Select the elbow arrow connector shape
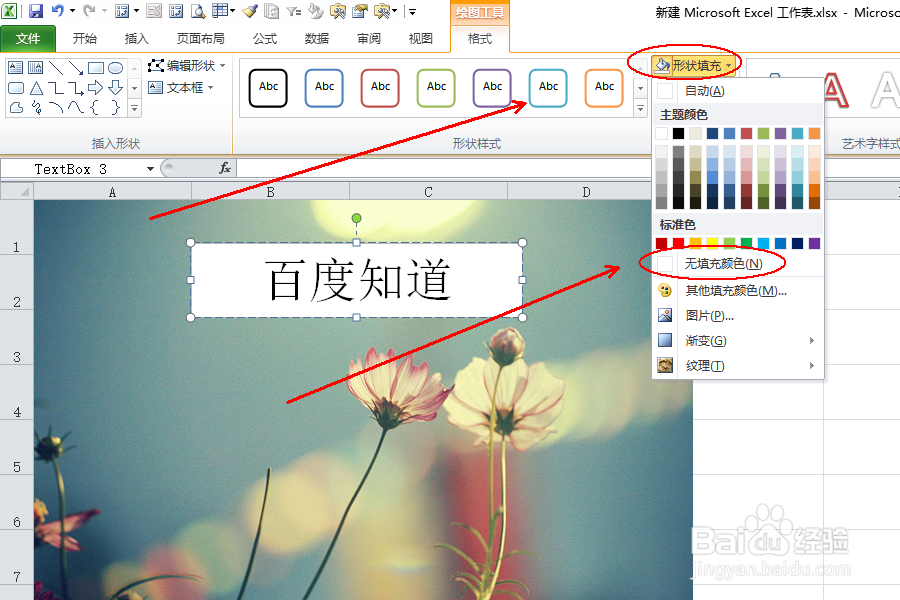Viewport: 900px width, 600px height. coord(76,88)
